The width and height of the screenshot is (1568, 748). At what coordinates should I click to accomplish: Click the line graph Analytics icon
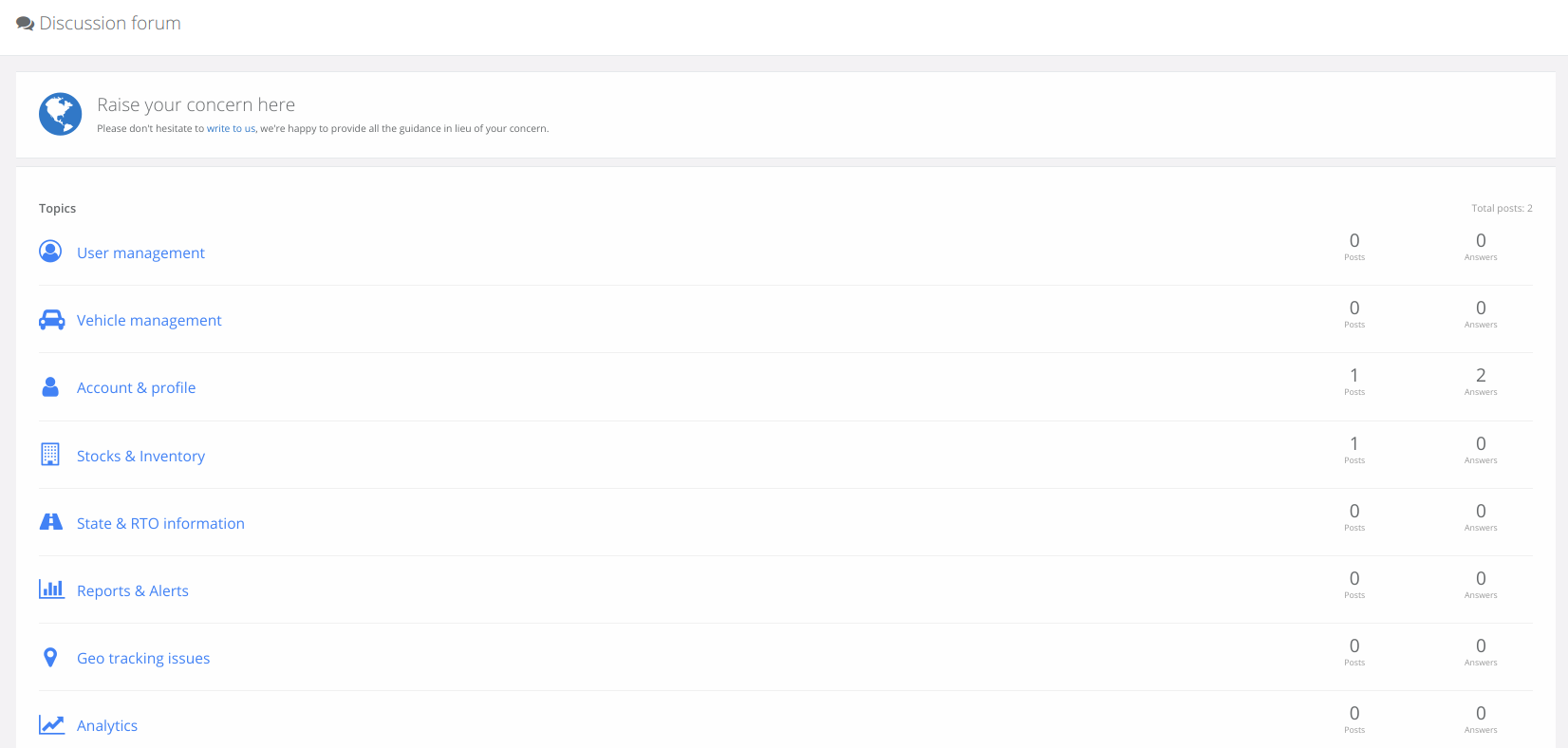51,725
